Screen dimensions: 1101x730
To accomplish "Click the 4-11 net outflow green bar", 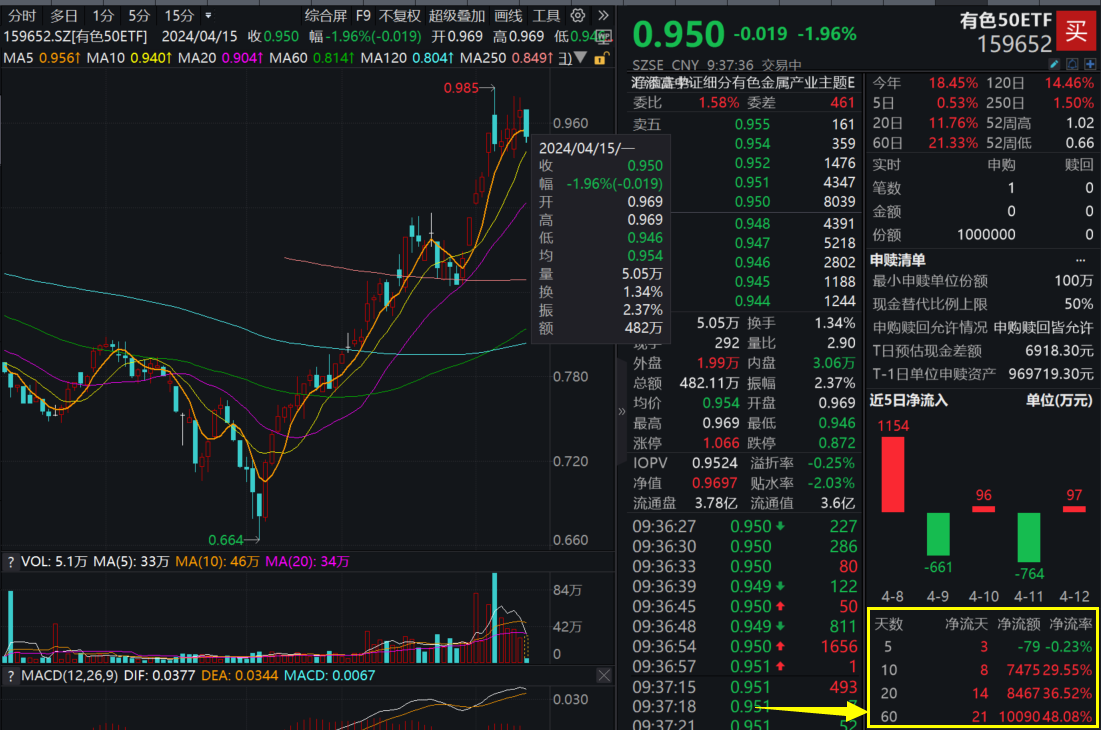I will 1029,537.
